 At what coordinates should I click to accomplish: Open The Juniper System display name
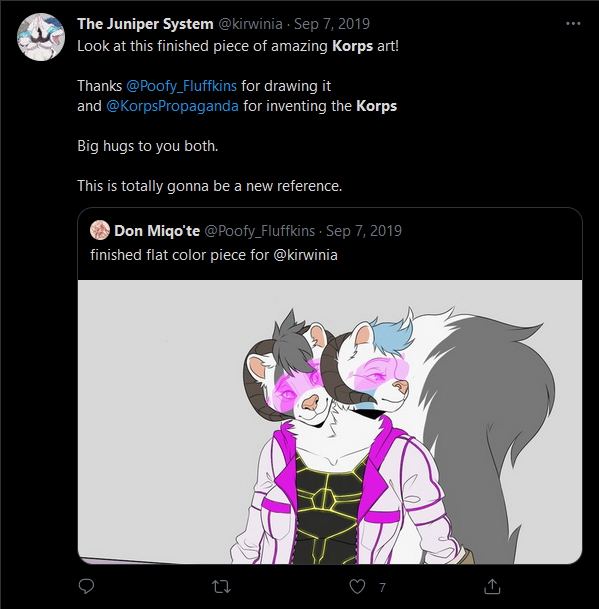[x=145, y=24]
